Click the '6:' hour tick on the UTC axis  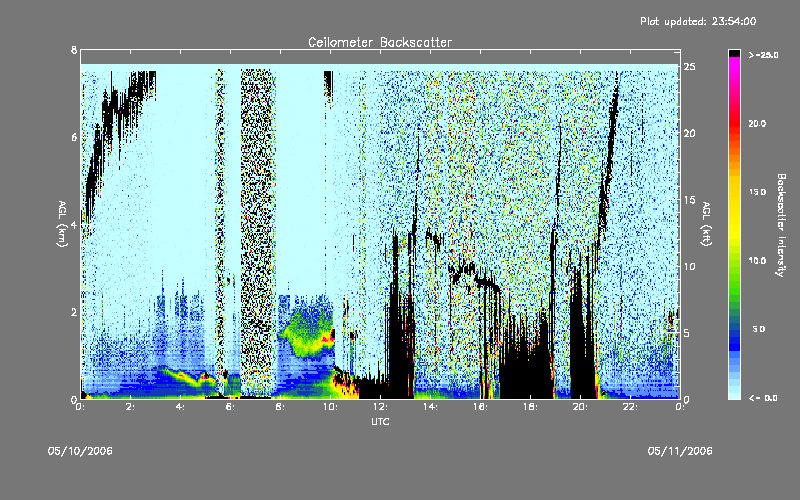[230, 407]
